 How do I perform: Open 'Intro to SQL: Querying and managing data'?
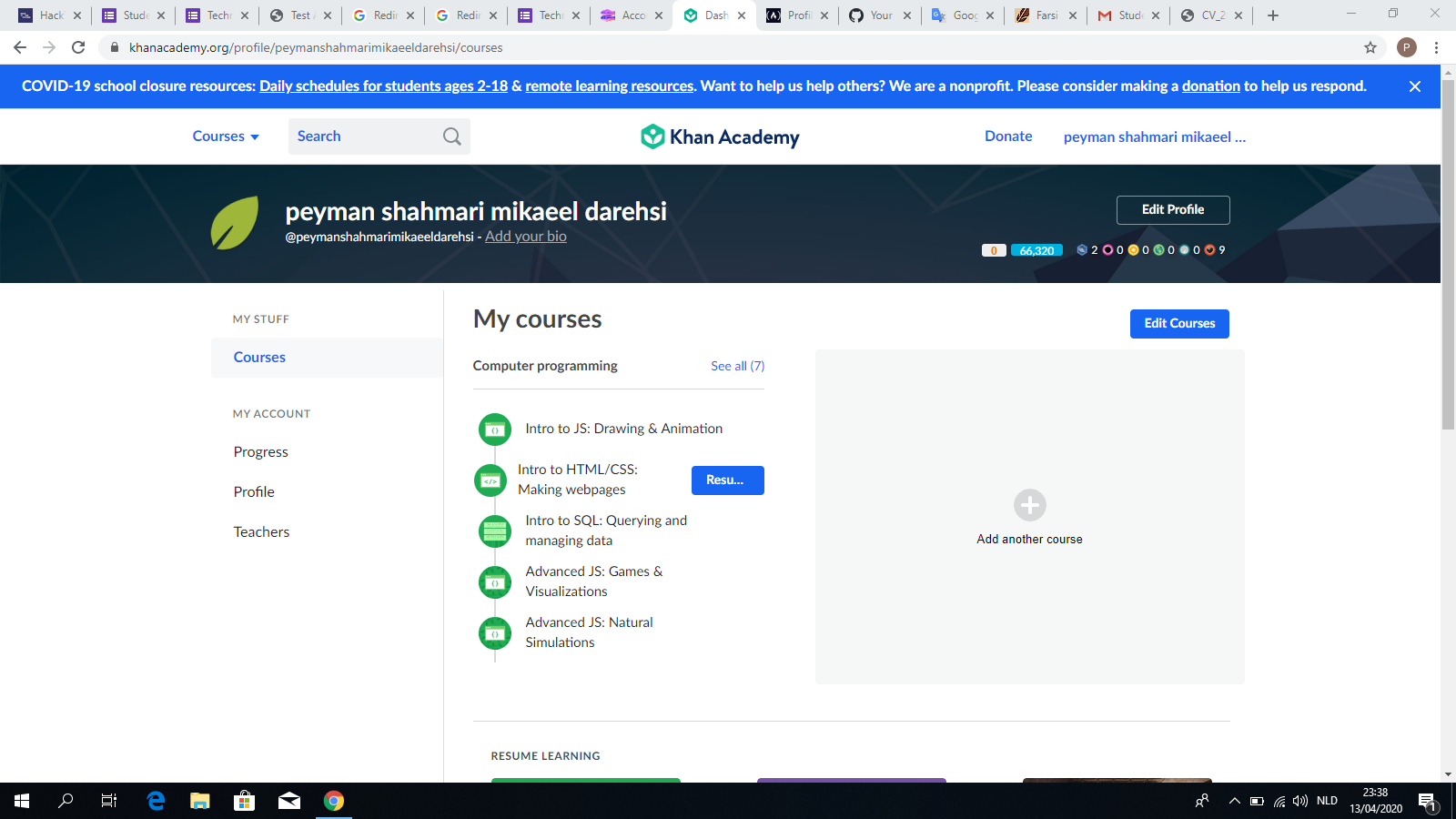(606, 531)
